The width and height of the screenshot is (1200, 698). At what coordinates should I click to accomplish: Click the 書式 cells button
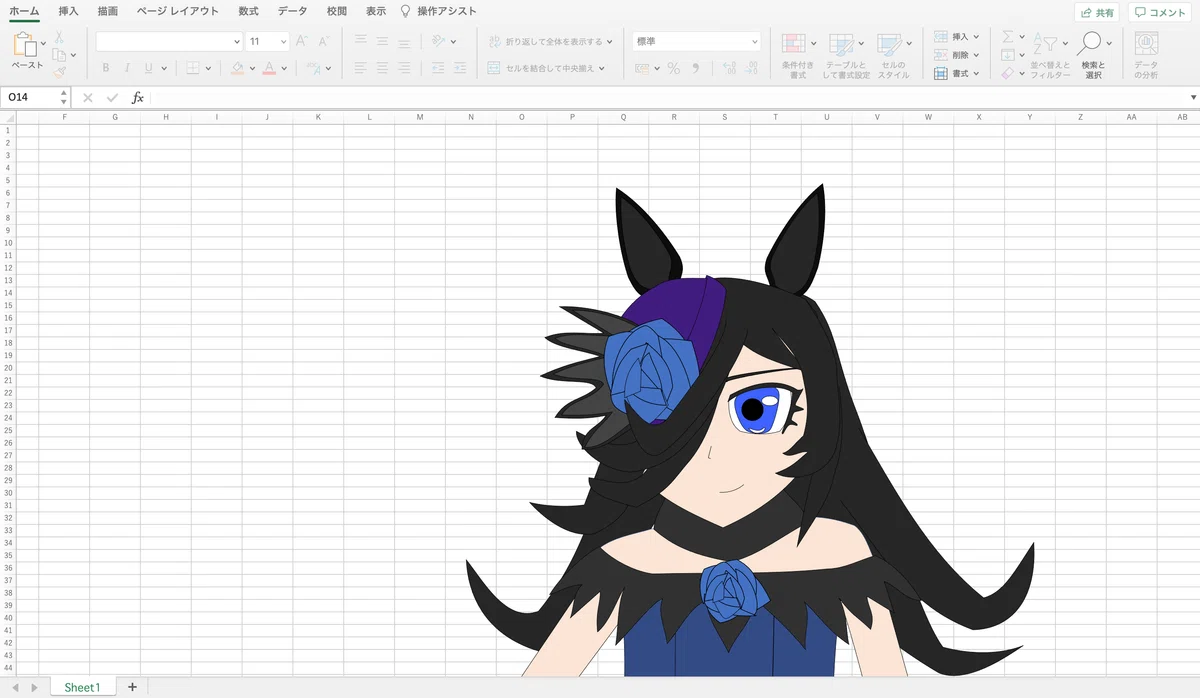(x=956, y=73)
